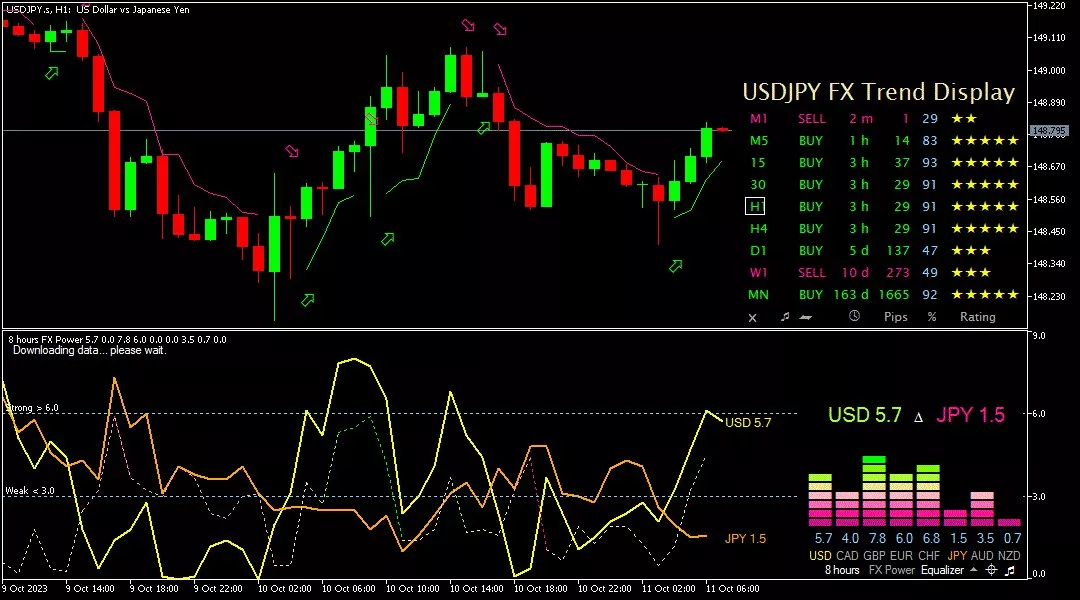Switch to the M5 timeframe row
This screenshot has width=1080, height=600.
pos(757,141)
